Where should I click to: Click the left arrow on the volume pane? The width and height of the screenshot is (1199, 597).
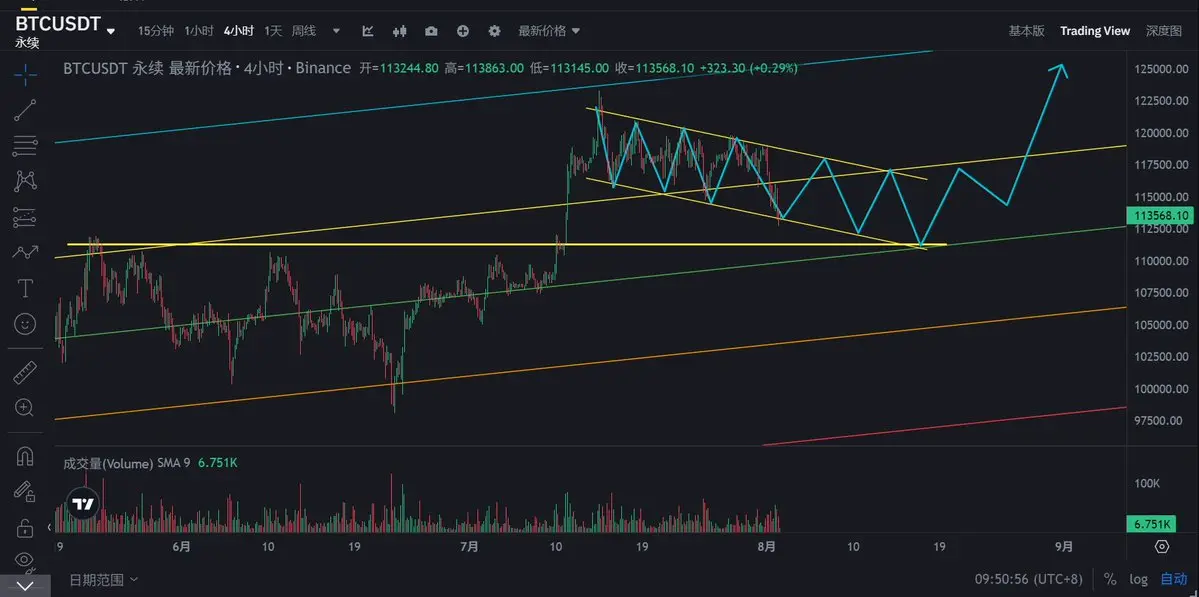[x=50, y=527]
